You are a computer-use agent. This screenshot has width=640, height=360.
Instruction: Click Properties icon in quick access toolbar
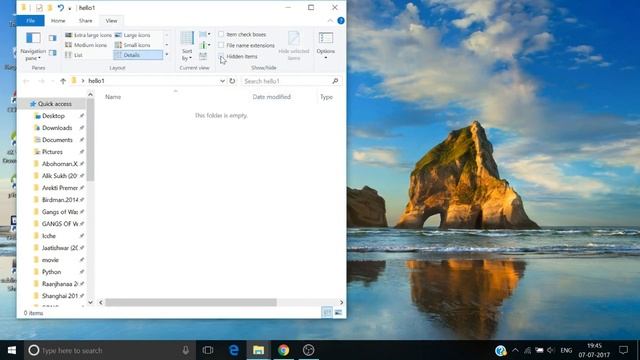[x=39, y=8]
